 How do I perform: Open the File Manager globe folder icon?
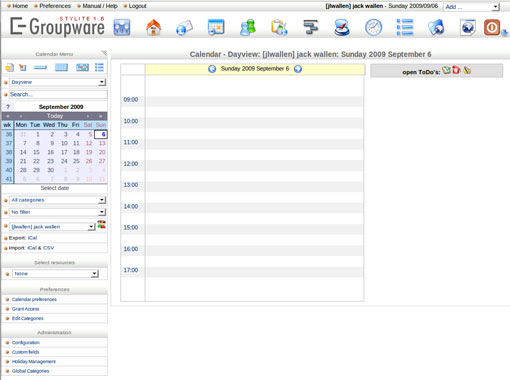(x=436, y=27)
